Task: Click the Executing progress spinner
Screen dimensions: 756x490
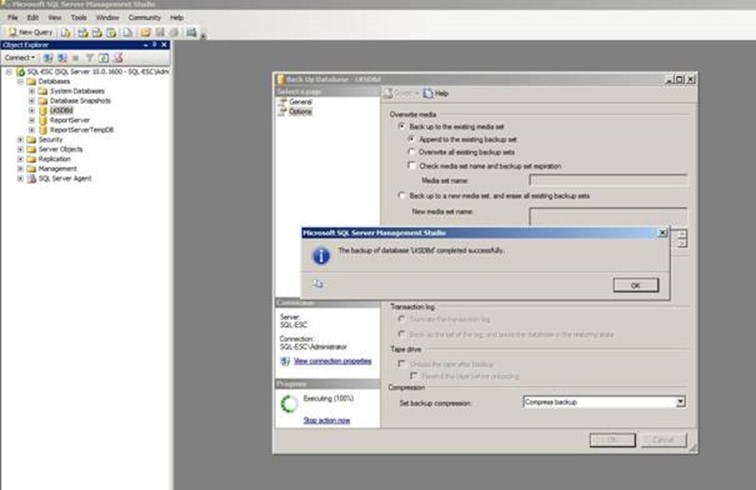Action: click(x=289, y=404)
